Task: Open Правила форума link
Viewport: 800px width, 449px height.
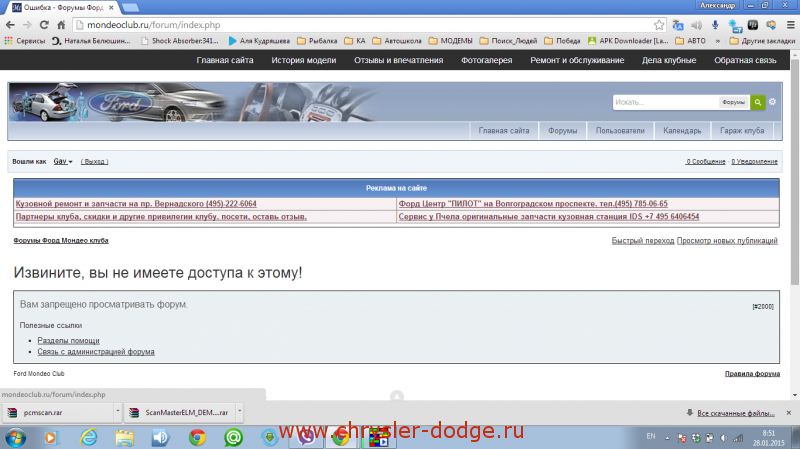Action: [752, 373]
